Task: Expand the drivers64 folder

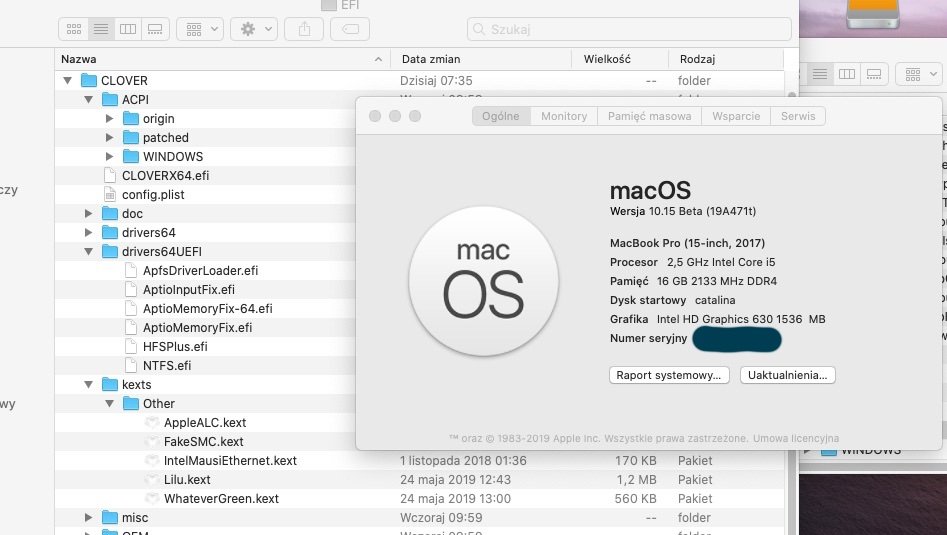Action: coord(89,232)
